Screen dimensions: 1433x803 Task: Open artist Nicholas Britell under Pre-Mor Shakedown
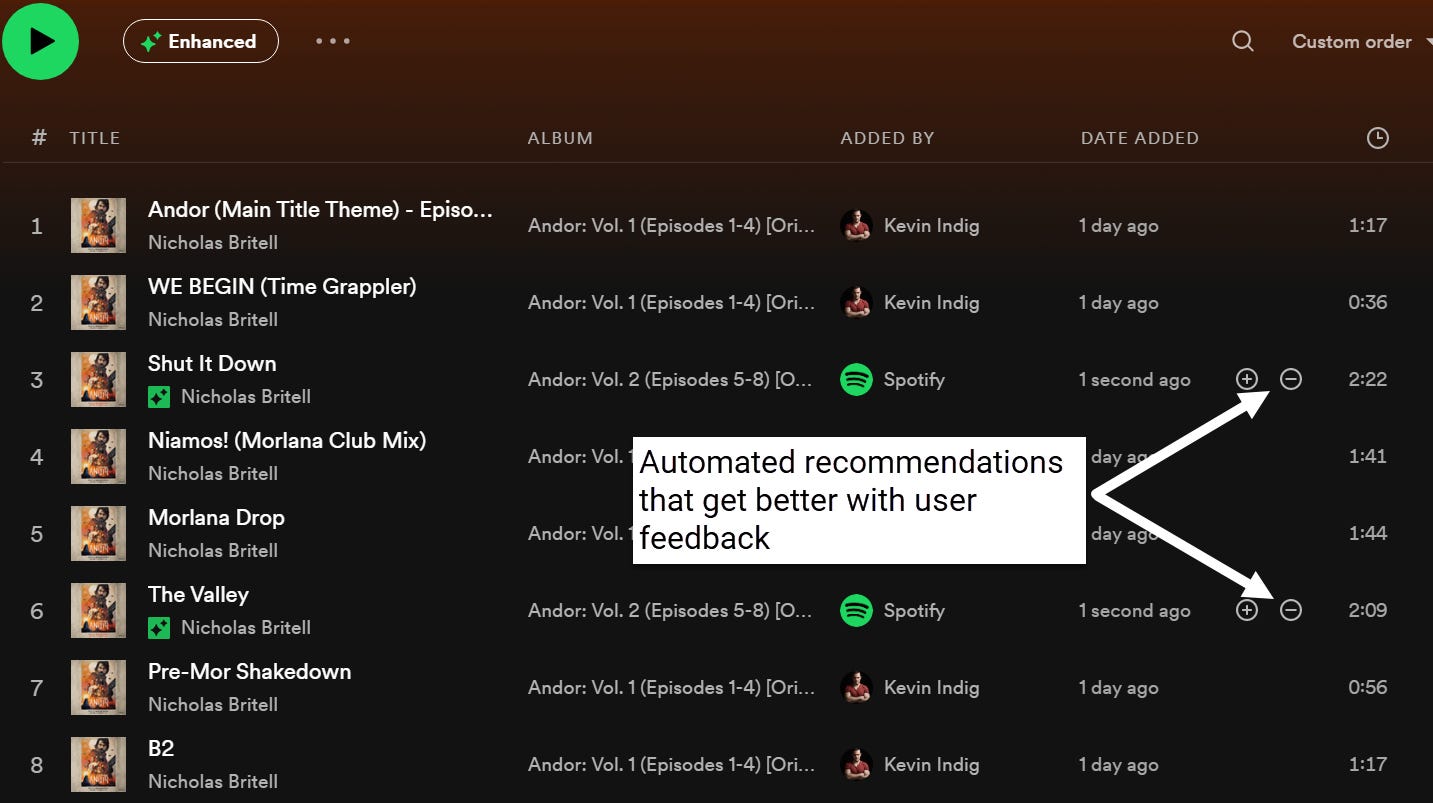[x=213, y=705]
